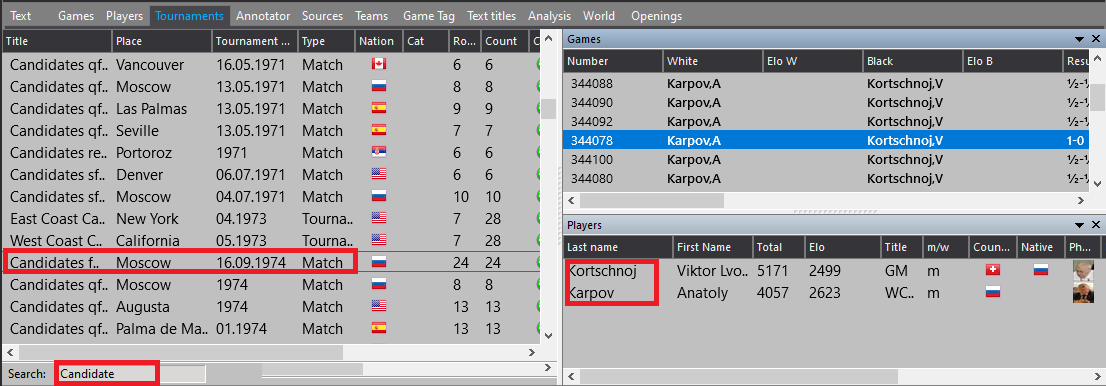Click Kortschnoj's Russian native flag
The width and height of the screenshot is (1106, 386).
coord(1040,270)
